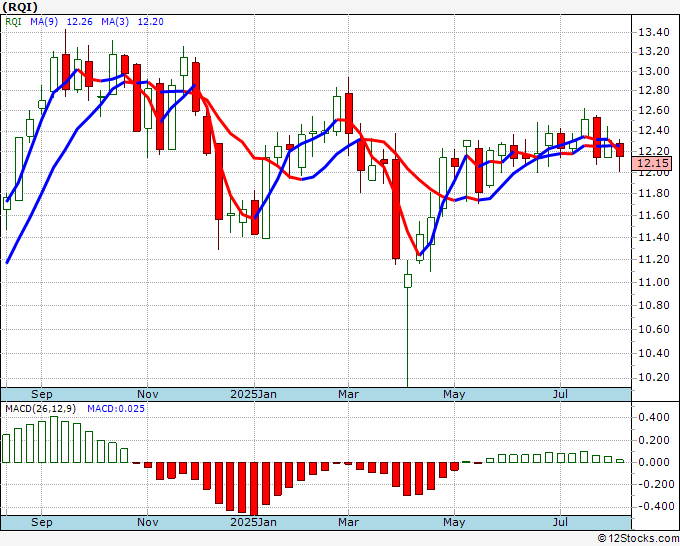Click the 10.20 price axis label
The image size is (680, 546).
tap(654, 377)
